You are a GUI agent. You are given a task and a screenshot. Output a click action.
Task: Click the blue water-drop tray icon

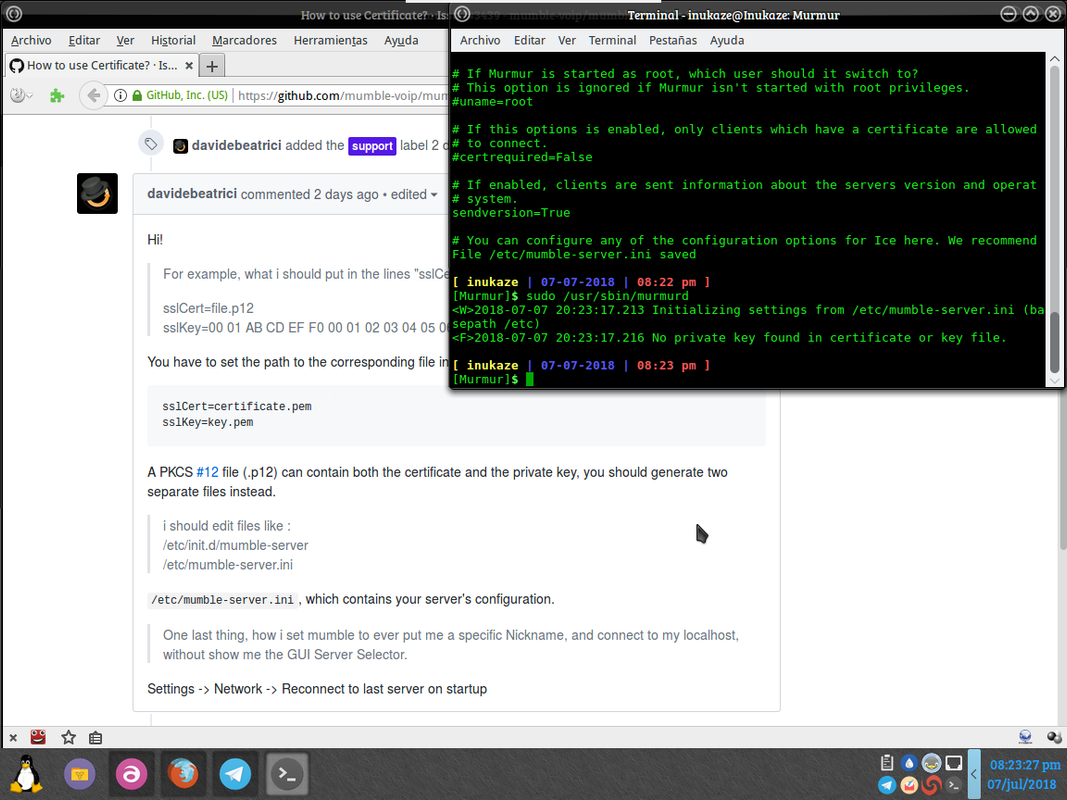909,763
